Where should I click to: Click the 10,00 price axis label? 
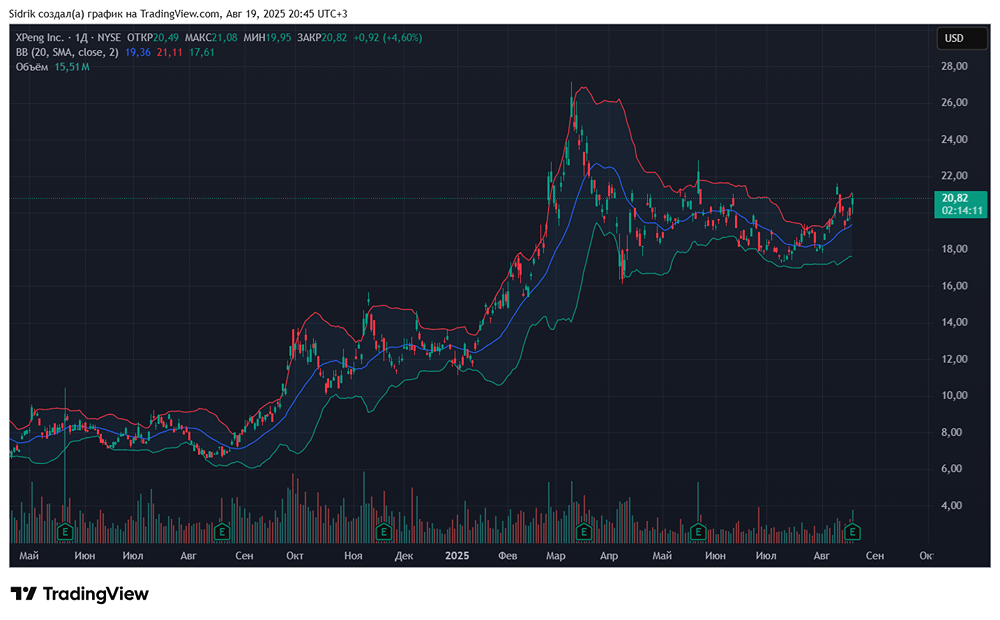[x=954, y=395]
